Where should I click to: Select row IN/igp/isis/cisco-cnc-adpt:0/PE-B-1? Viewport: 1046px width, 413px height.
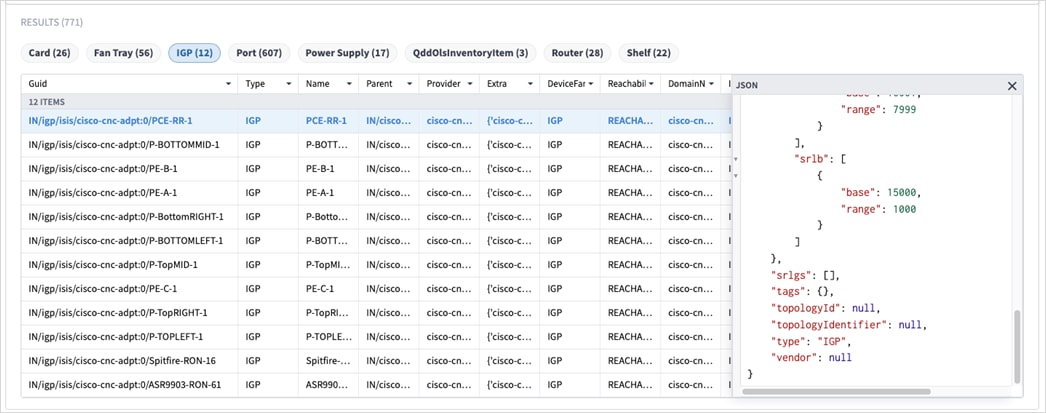point(377,169)
